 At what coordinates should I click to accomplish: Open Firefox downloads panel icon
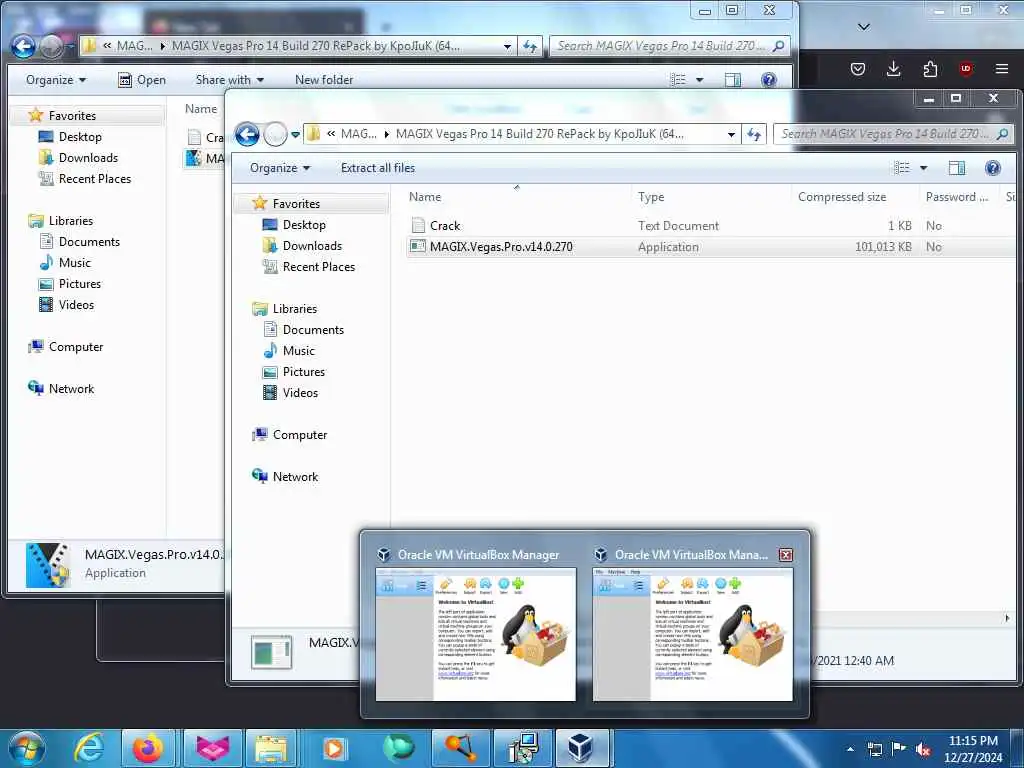click(x=893, y=69)
